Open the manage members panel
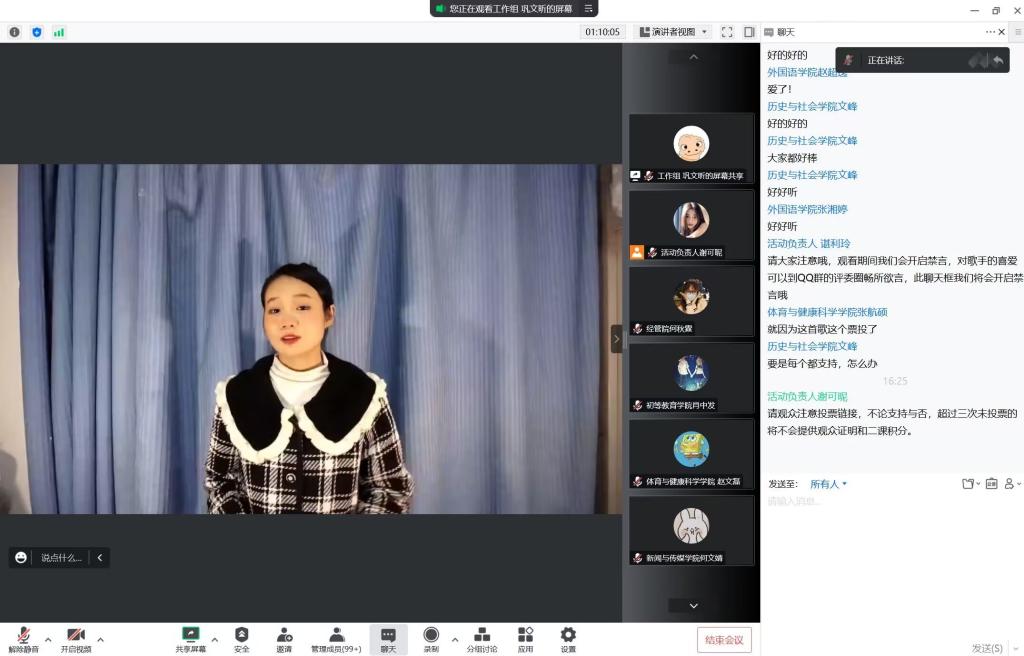This screenshot has width=1024, height=656. click(337, 639)
